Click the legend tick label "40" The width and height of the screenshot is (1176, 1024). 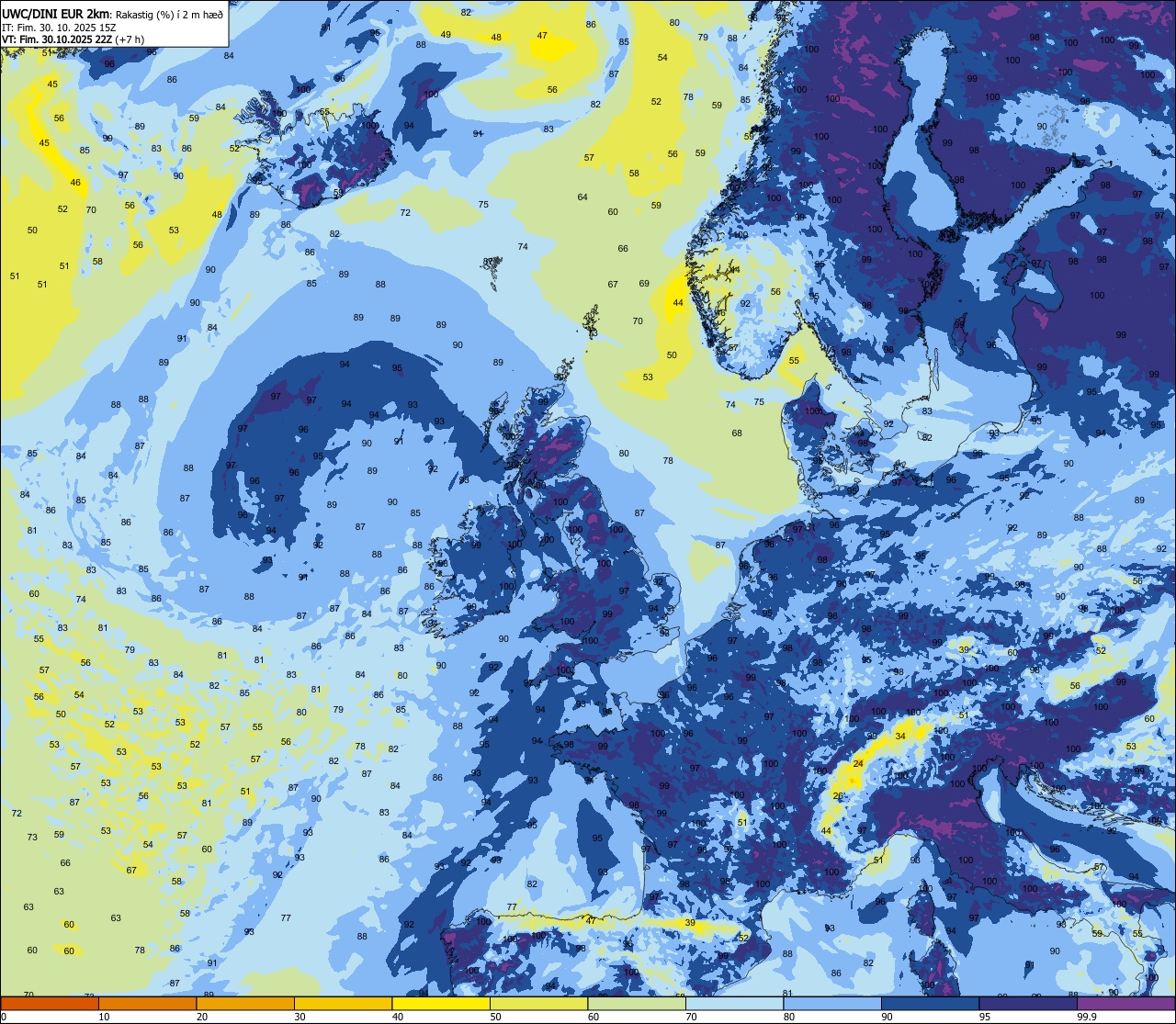pos(398,1017)
